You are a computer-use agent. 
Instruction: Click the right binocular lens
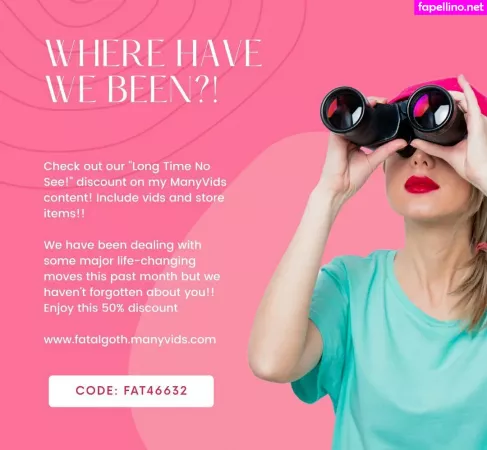pyautogui.click(x=432, y=109)
